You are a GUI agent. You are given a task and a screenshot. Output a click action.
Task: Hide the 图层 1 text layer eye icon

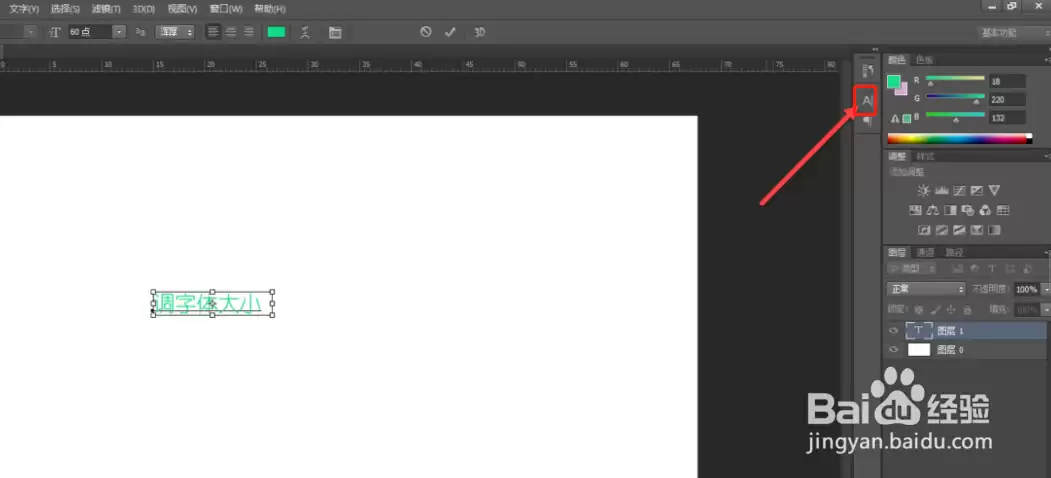pos(893,331)
